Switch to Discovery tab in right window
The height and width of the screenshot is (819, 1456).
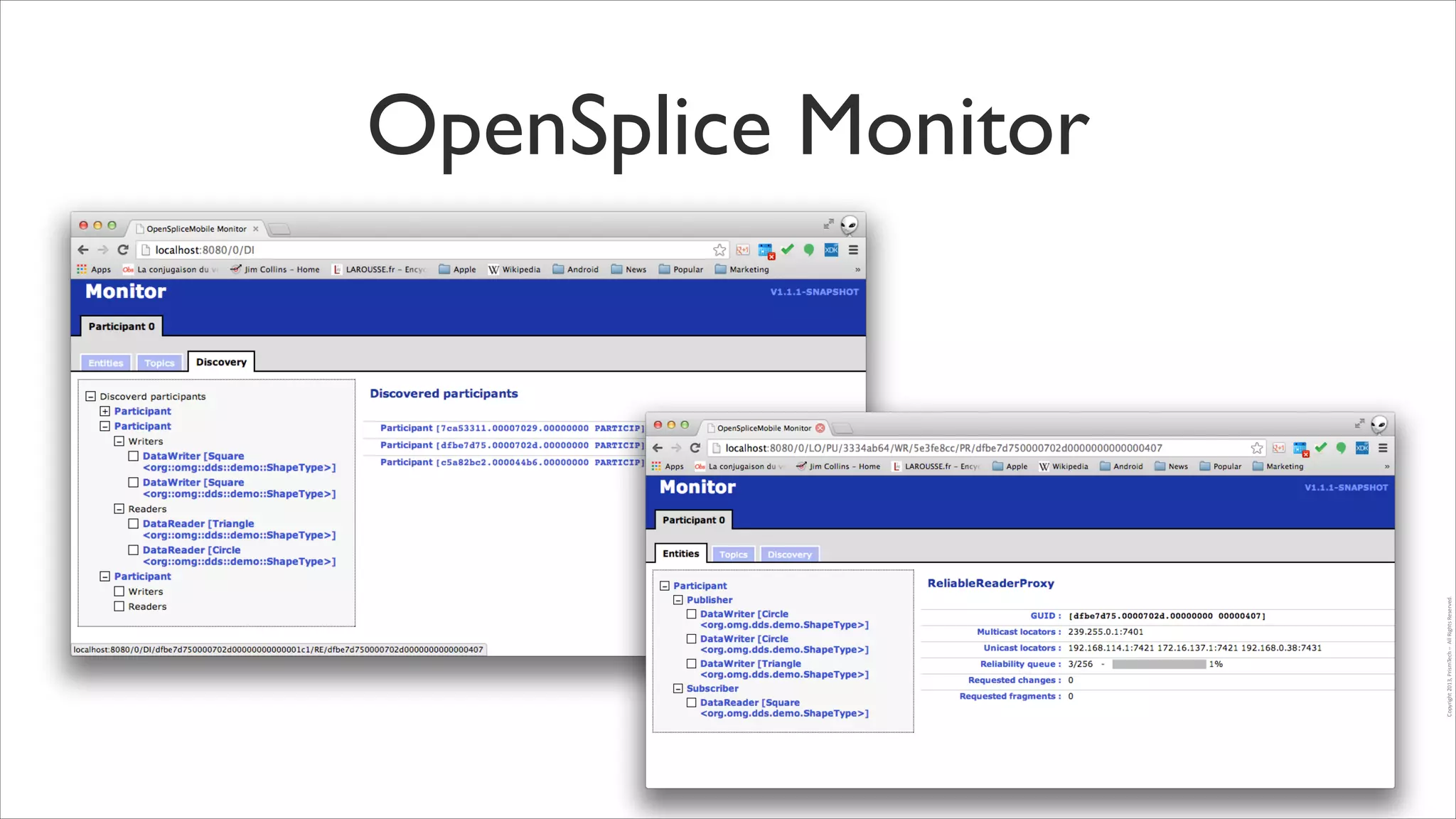click(x=789, y=555)
